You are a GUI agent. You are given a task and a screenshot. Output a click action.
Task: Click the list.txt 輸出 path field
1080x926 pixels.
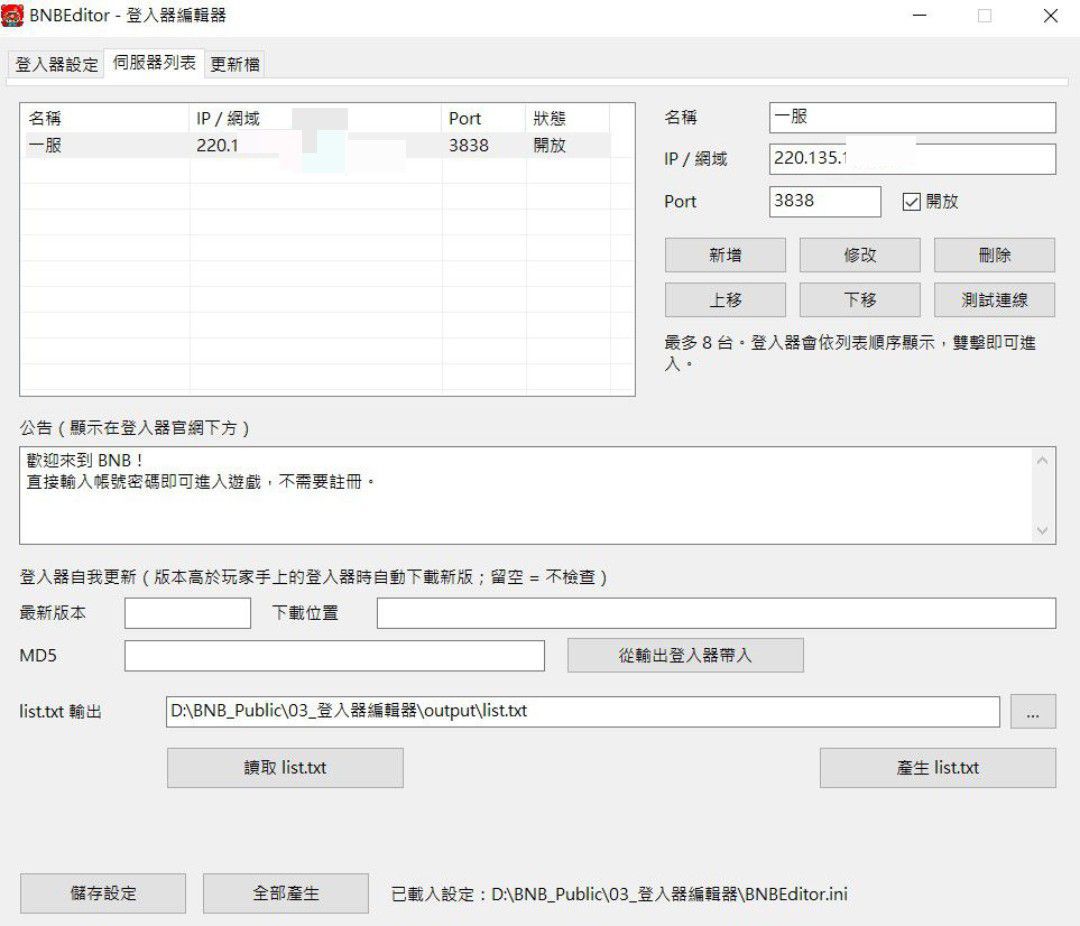click(x=583, y=712)
